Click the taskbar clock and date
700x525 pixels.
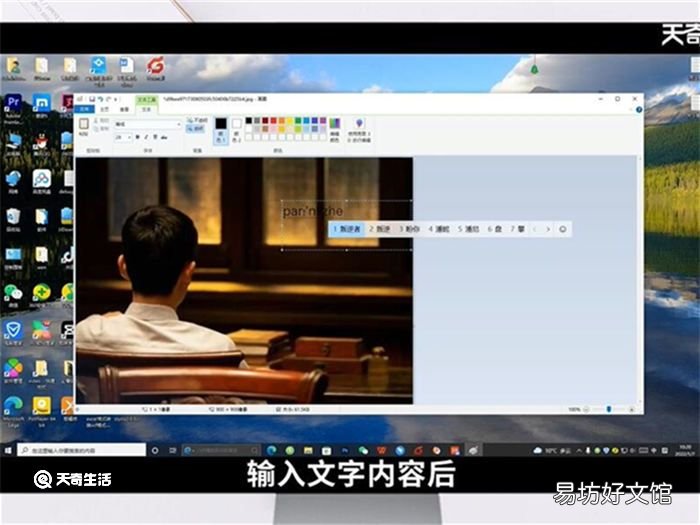[x=685, y=450]
